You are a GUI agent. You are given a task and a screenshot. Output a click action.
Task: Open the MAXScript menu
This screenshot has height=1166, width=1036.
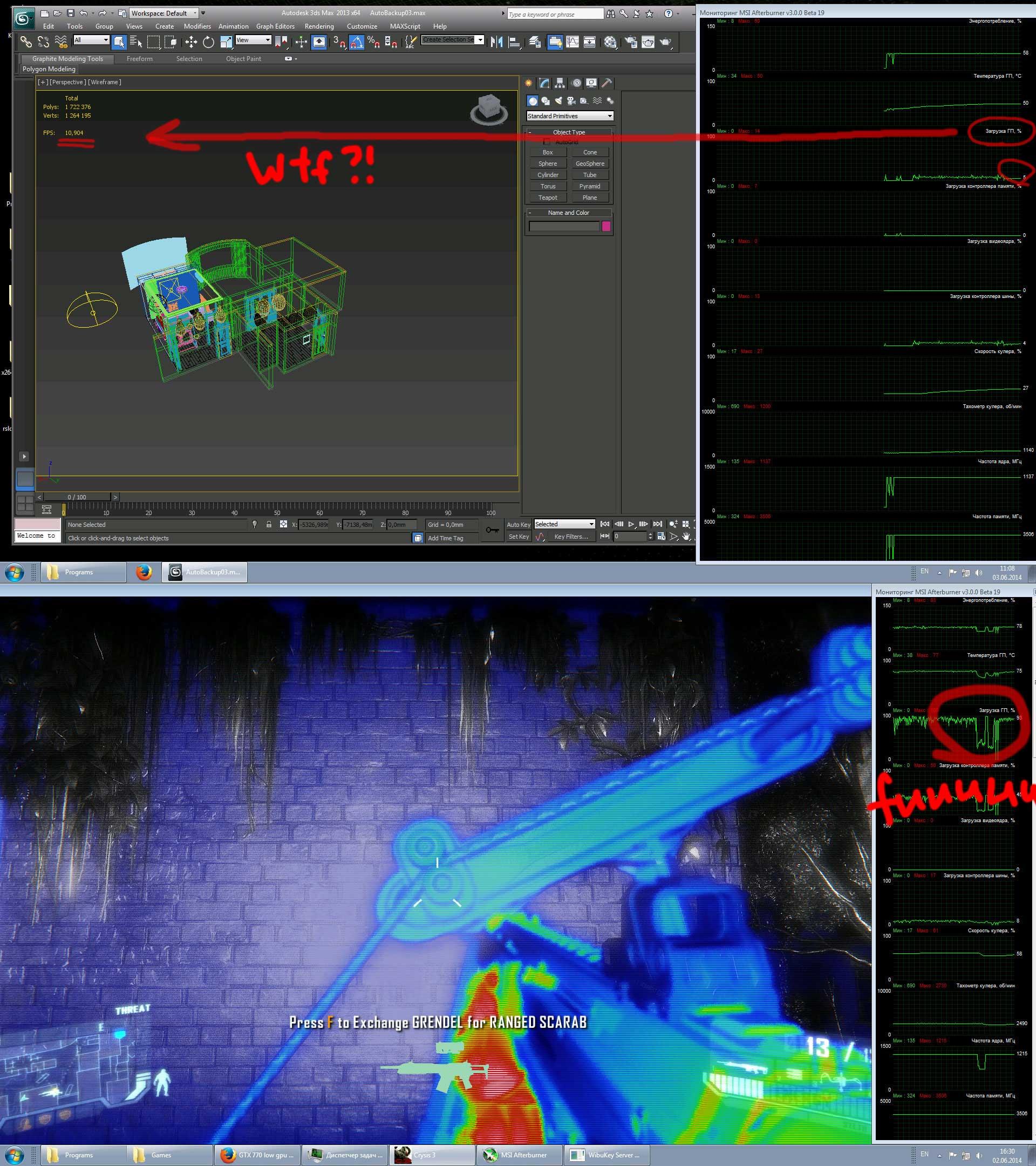point(405,26)
